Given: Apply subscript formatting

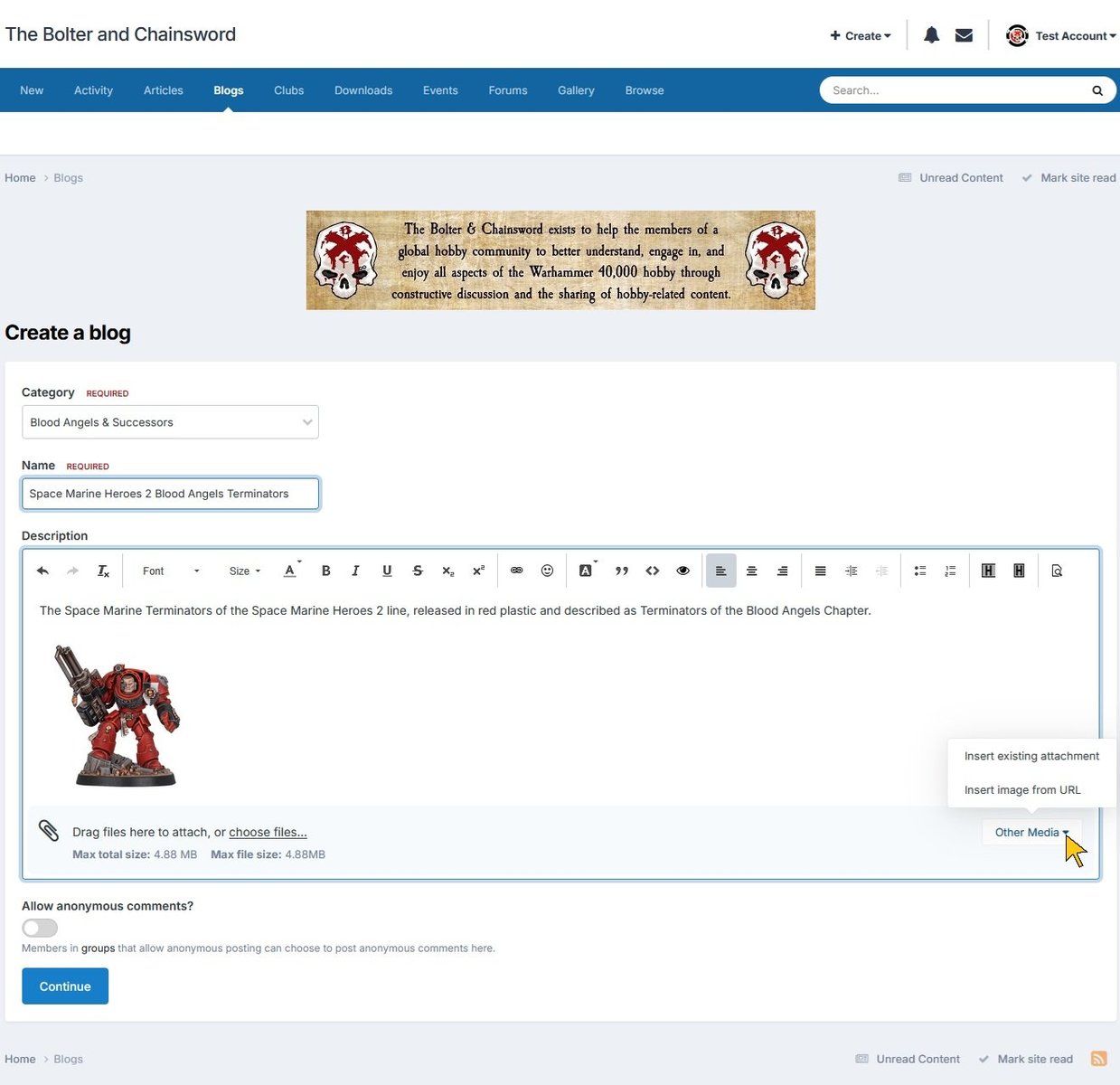Looking at the screenshot, I should [x=447, y=571].
